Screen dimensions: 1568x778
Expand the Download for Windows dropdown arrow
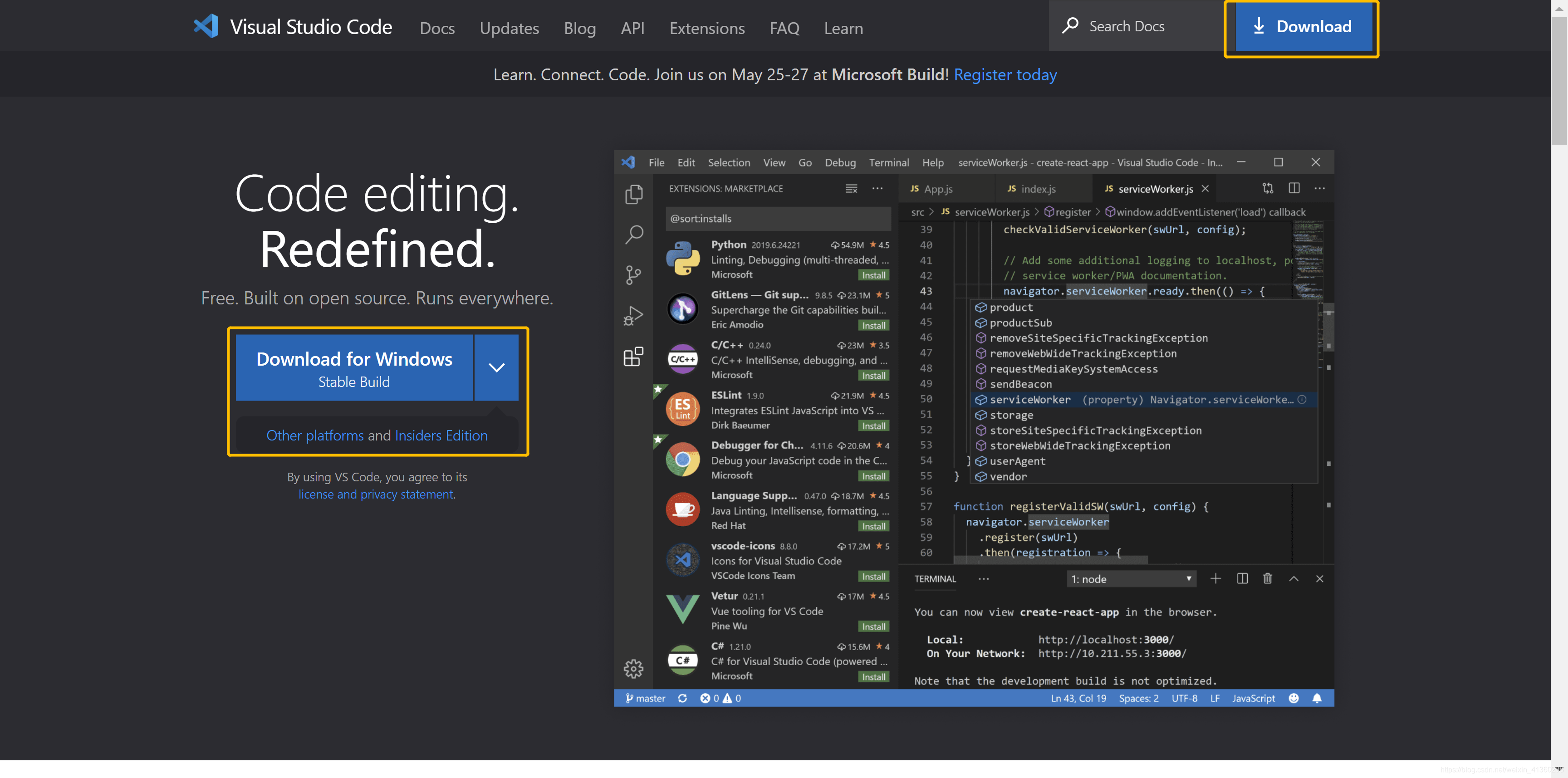[x=496, y=367]
